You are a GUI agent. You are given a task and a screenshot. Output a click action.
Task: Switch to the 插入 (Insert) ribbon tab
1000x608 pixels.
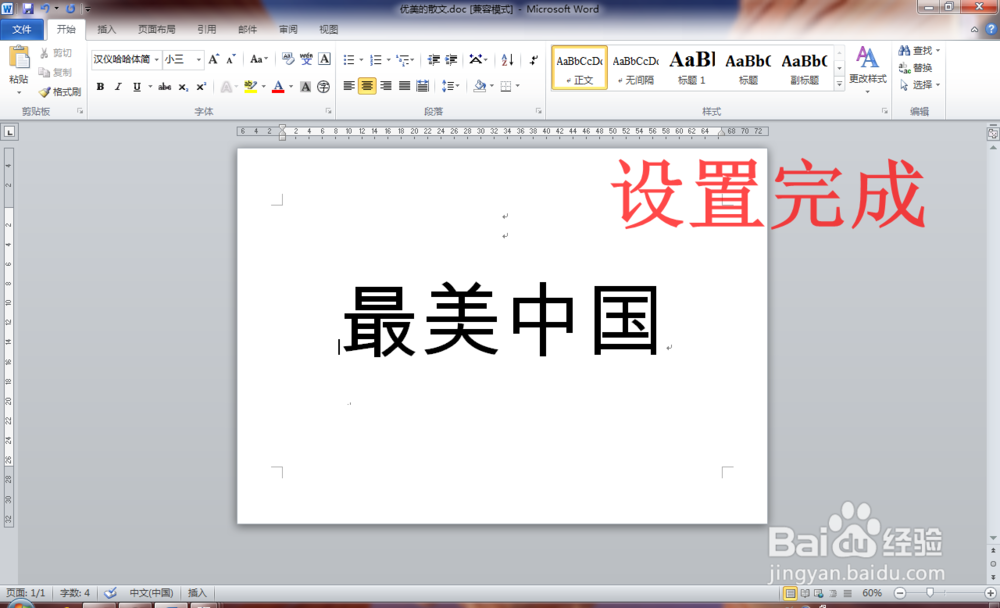pyautogui.click(x=107, y=29)
